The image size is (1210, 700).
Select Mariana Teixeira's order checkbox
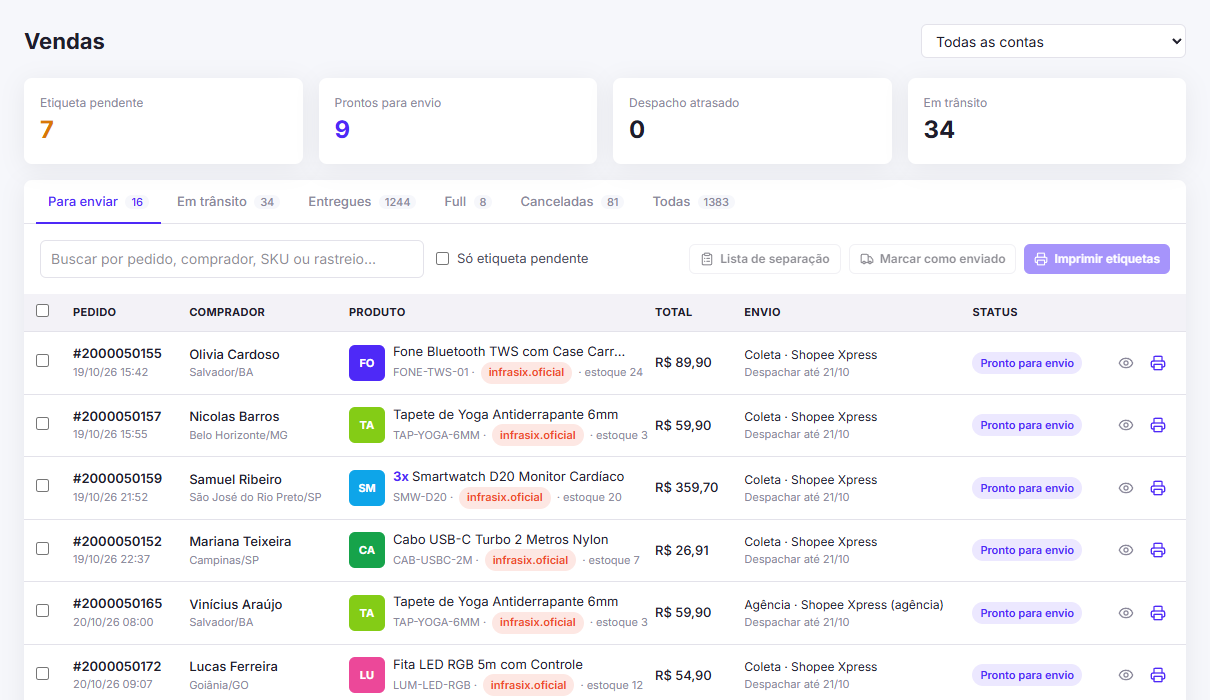pos(42,548)
